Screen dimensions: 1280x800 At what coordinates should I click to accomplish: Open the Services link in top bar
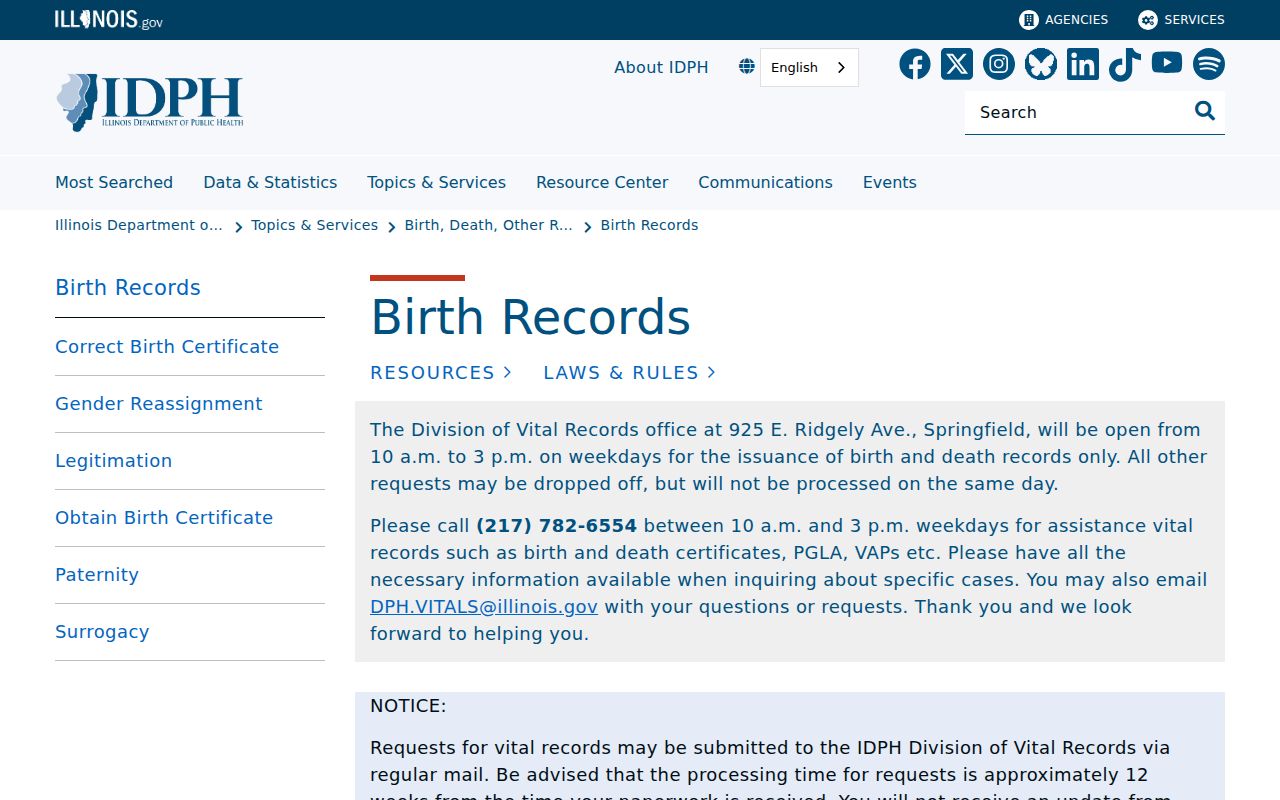pyautogui.click(x=1182, y=20)
